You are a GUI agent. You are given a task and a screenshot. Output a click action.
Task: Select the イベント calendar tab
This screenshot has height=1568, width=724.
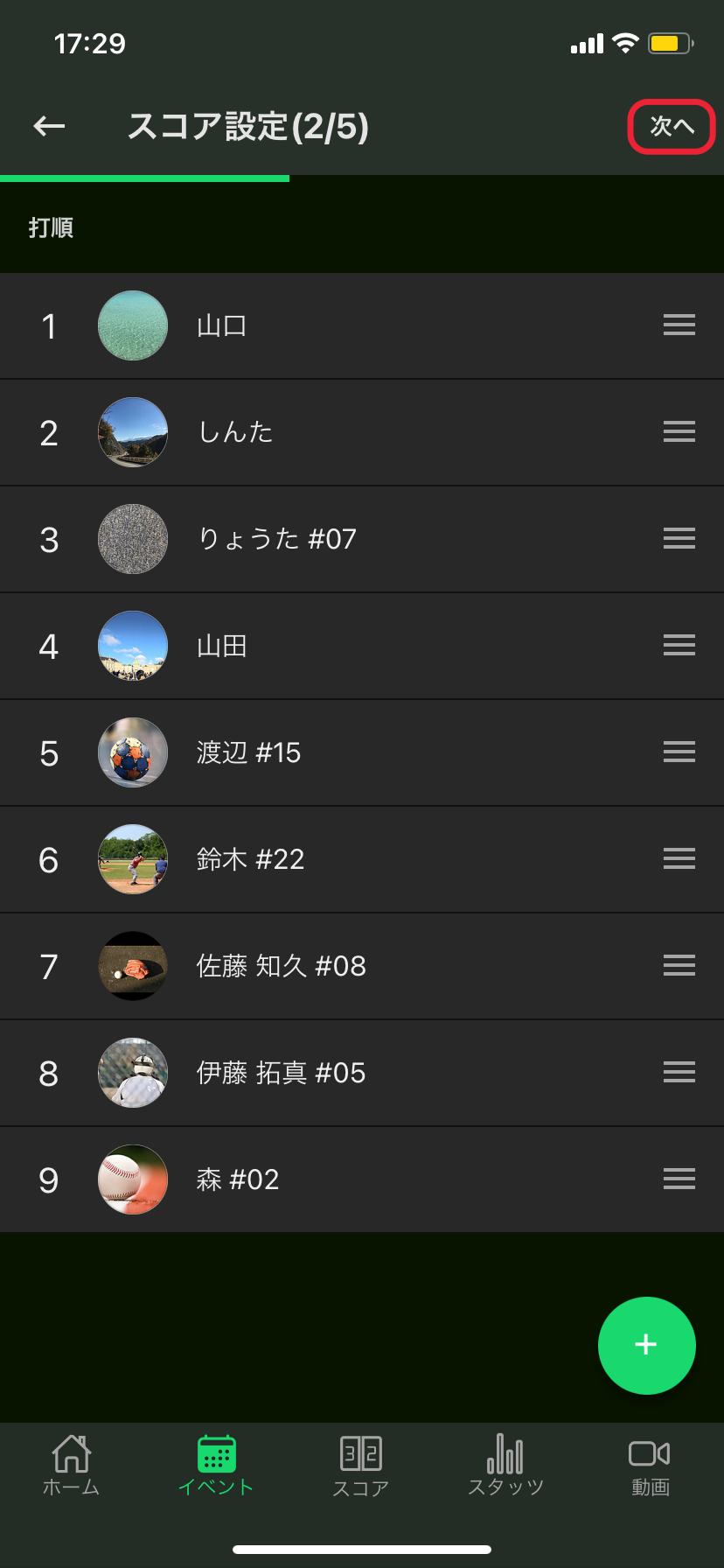tap(216, 1465)
